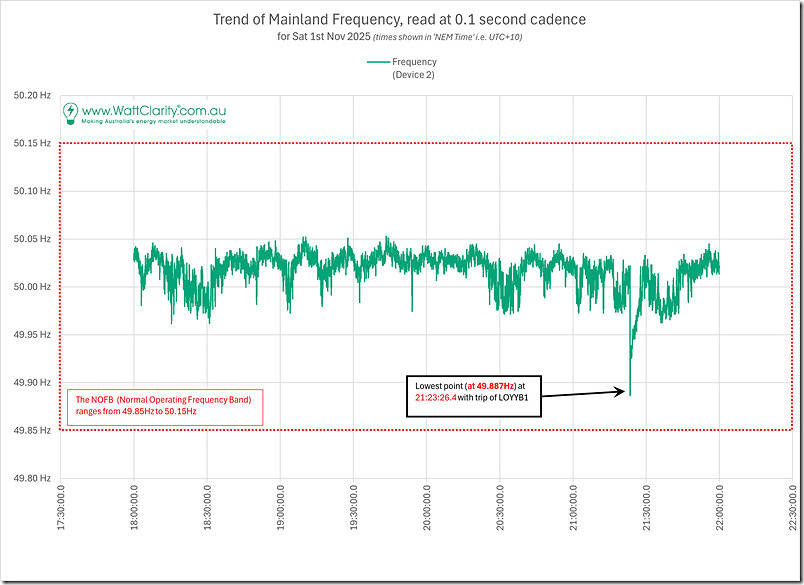Select the chart title about Mainland Frequency
Screen dimensions: 804x585
[400, 19]
